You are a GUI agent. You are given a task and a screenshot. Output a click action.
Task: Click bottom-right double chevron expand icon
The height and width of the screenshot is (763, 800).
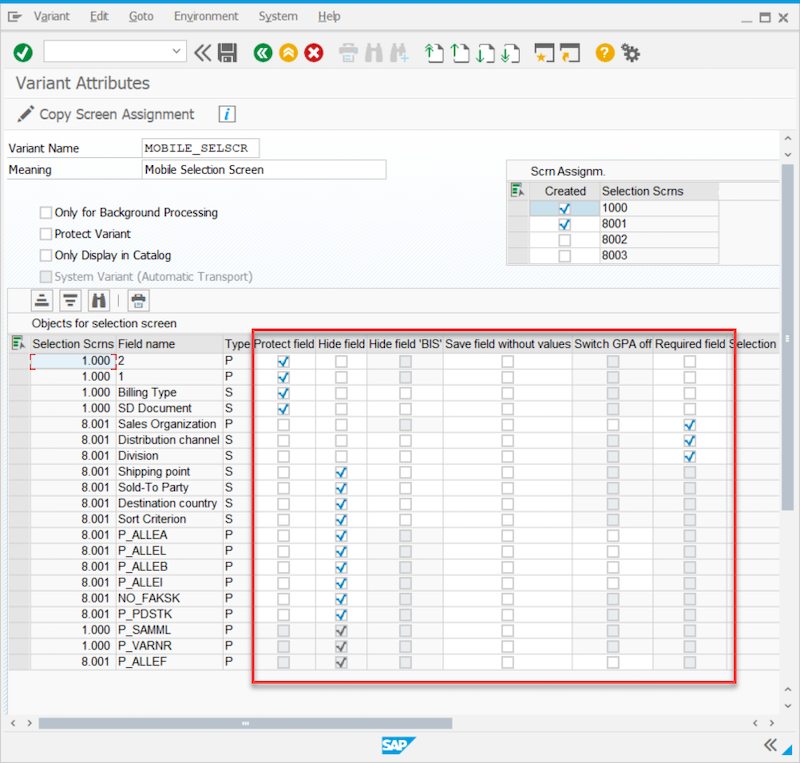pyautogui.click(x=770, y=745)
